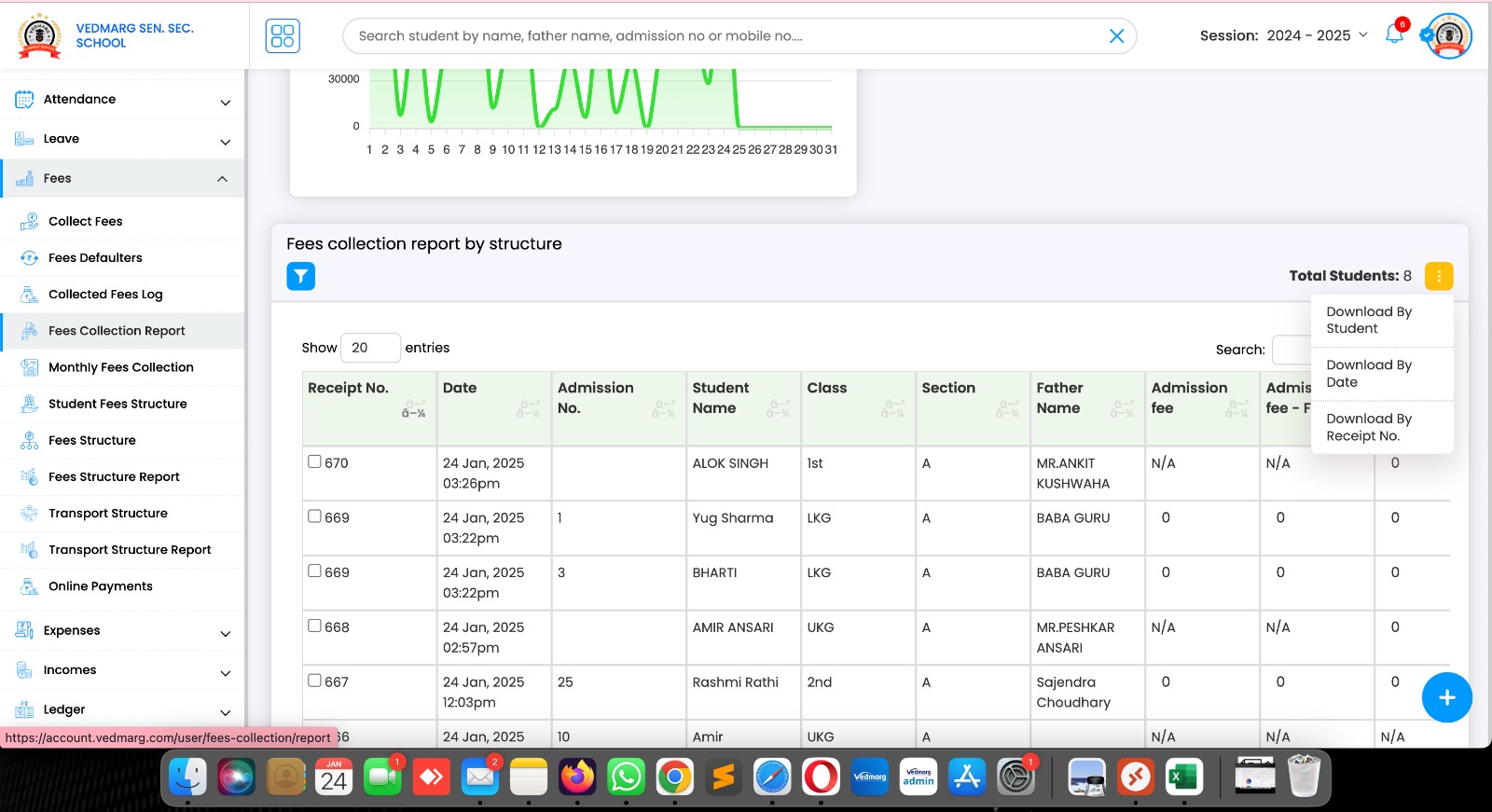Clear search with the blue X icon
The height and width of the screenshot is (812, 1492).
pos(1115,36)
